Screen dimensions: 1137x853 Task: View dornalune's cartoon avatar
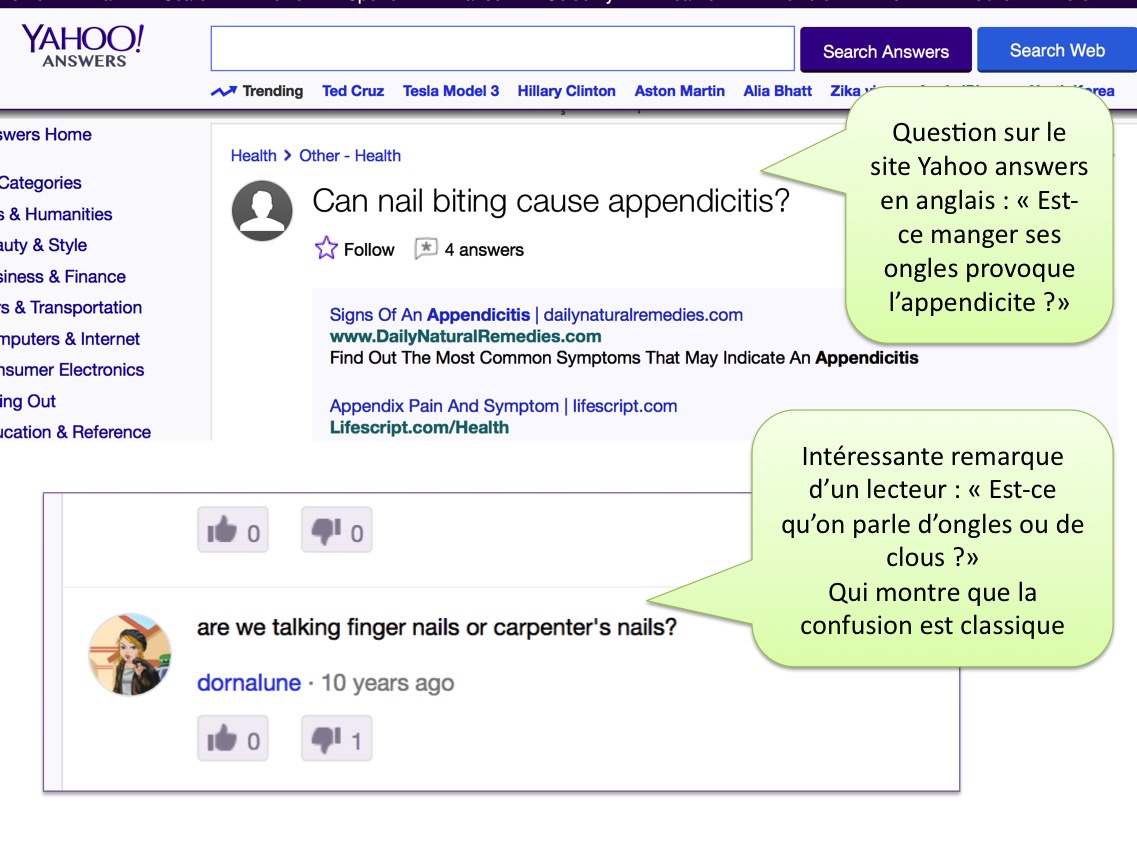coord(130,655)
